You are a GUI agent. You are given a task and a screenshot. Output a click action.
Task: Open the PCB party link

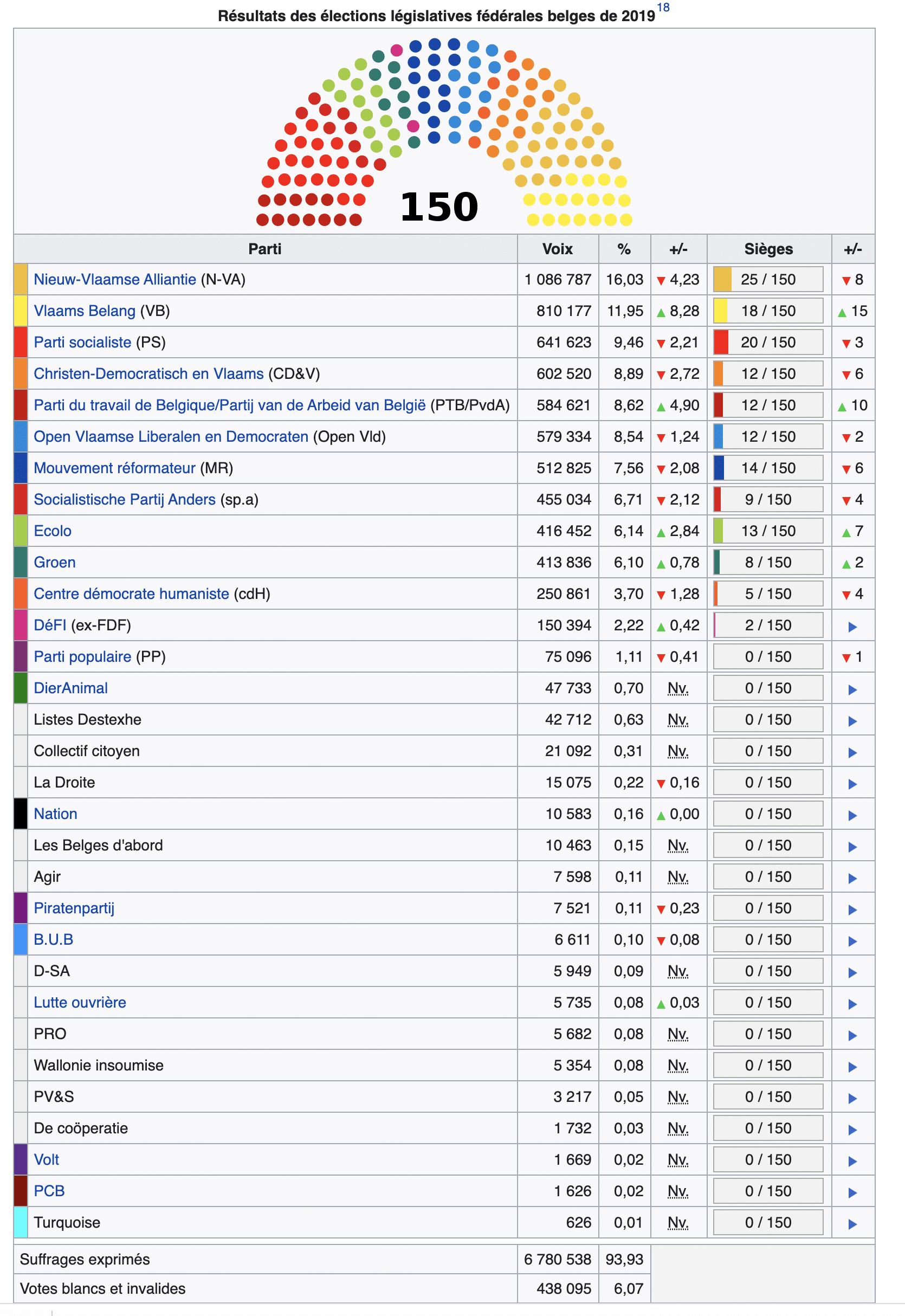[x=49, y=1191]
